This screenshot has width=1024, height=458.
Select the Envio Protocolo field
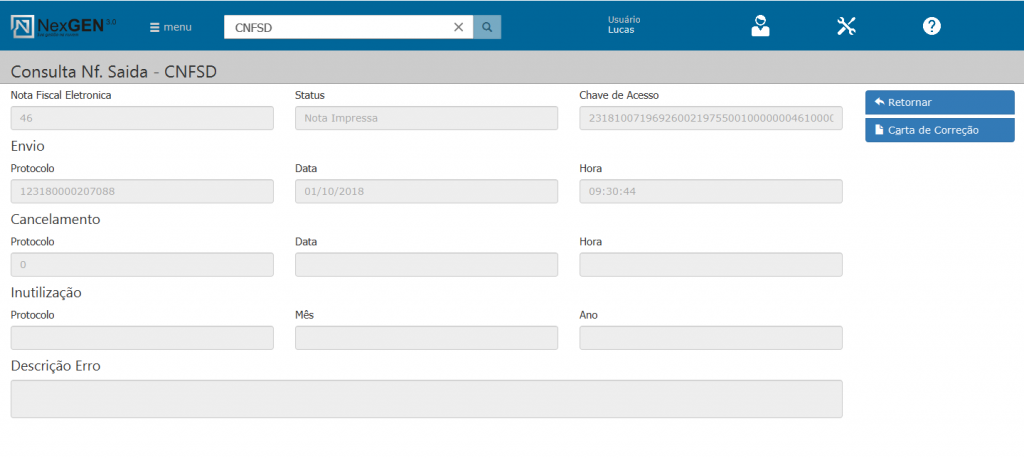point(142,191)
